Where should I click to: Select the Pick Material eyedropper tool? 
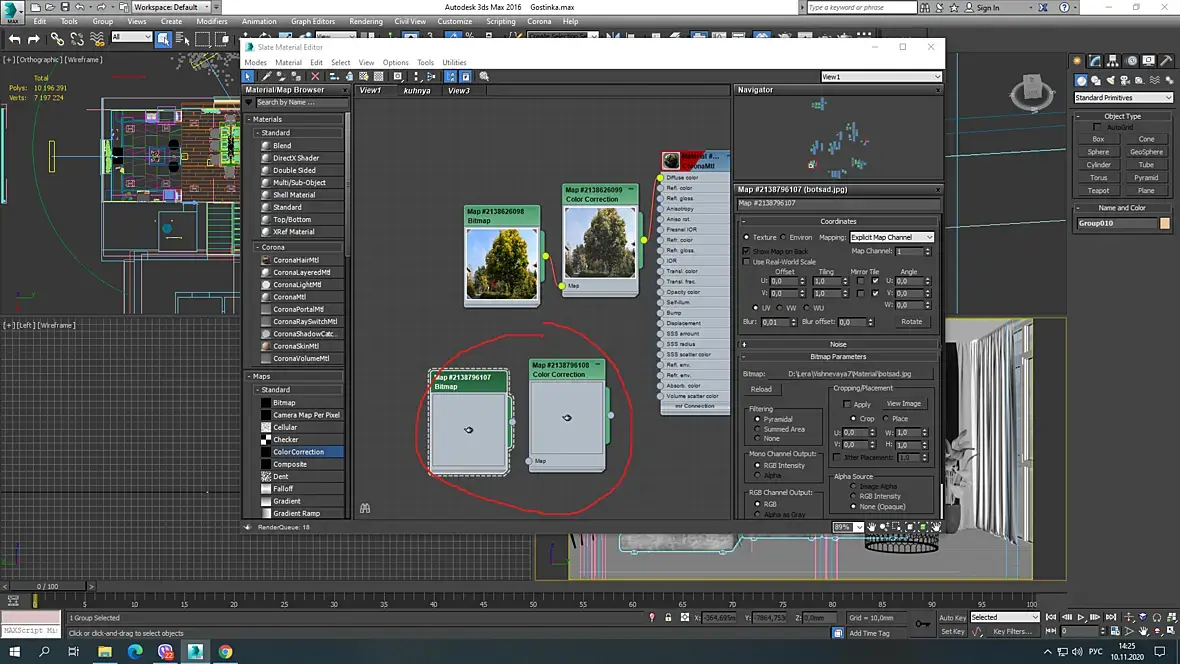pyautogui.click(x=267, y=76)
